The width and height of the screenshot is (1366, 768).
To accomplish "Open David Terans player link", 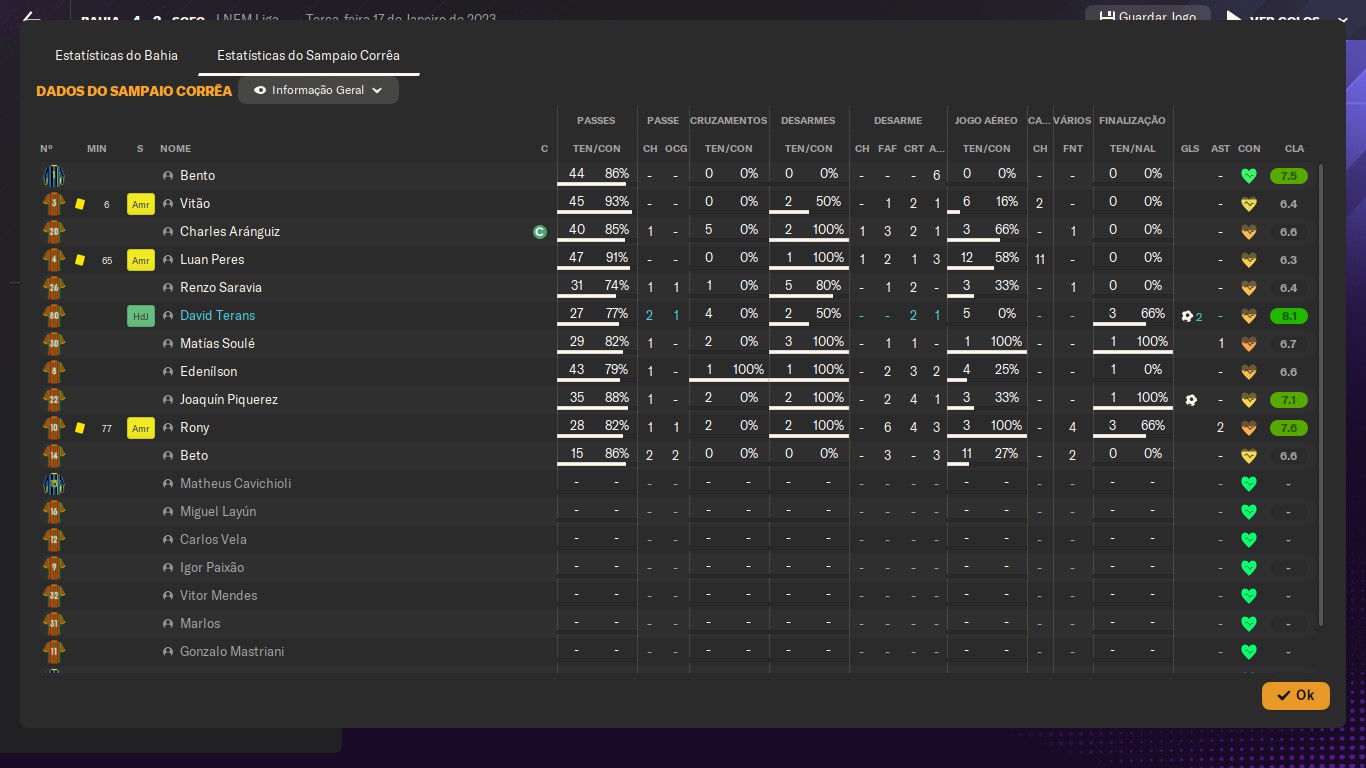I will click(217, 315).
